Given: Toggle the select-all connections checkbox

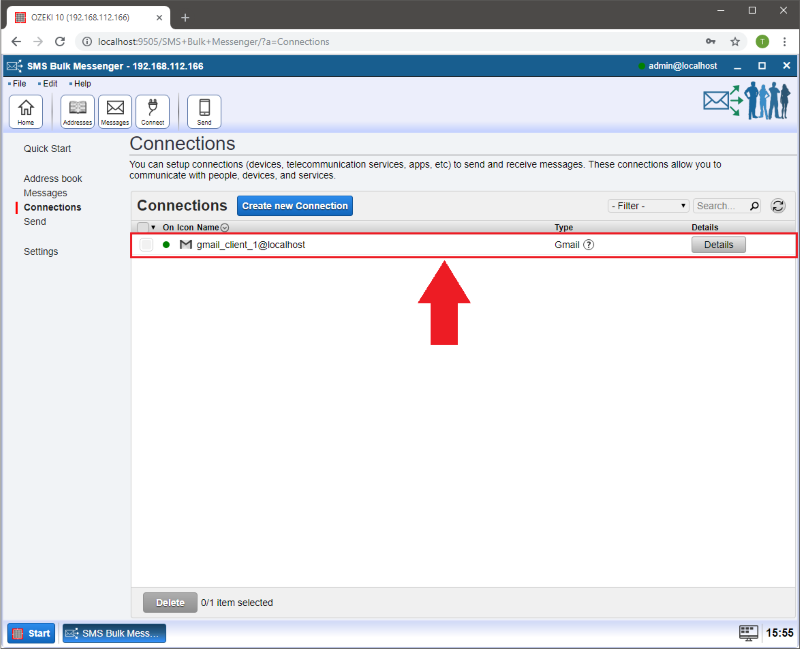Looking at the screenshot, I should pyautogui.click(x=142, y=228).
